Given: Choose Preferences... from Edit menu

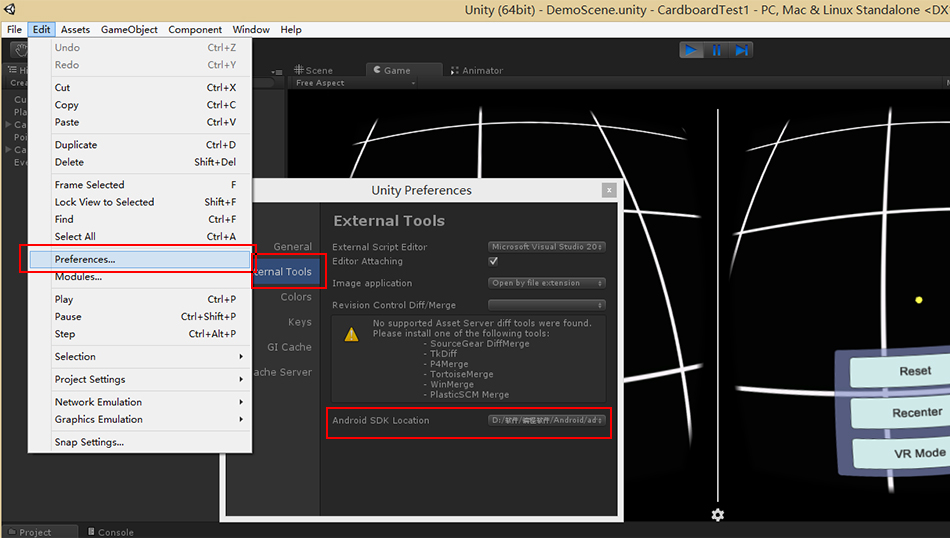Looking at the screenshot, I should click(x=140, y=259).
